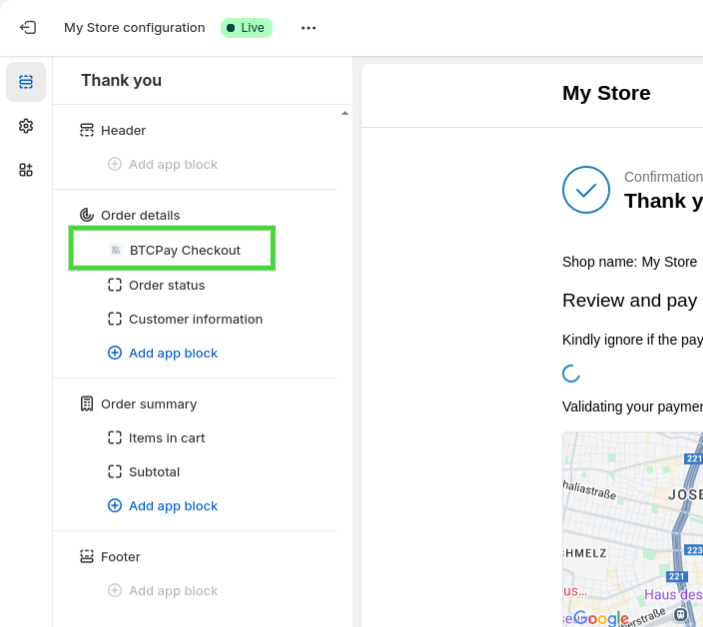The image size is (703, 627).
Task: Click the Items in cart block icon
Action: 115,438
